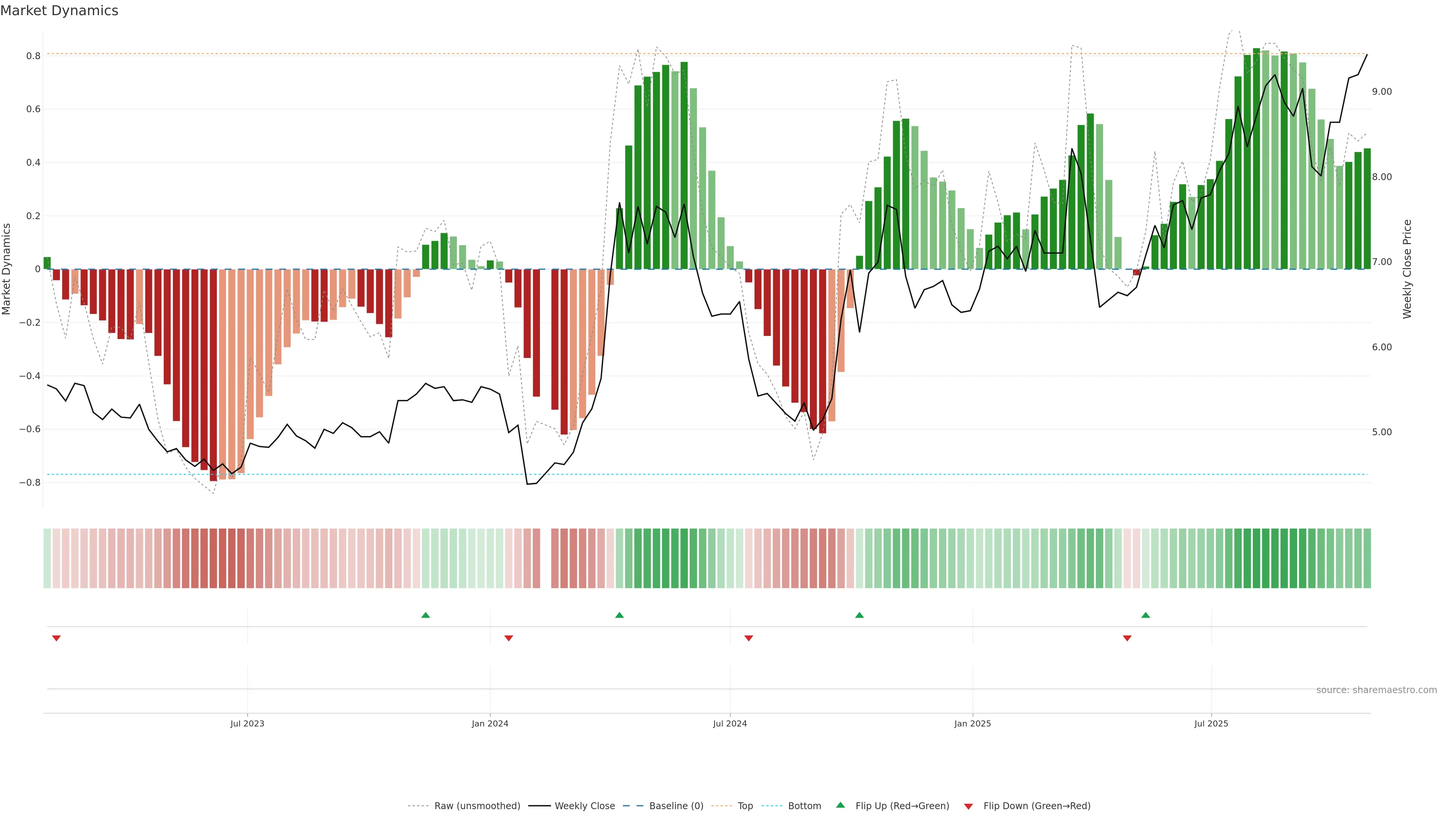
Task: Click the leftmost red Flip Down triangle marker
Action: (x=56, y=638)
